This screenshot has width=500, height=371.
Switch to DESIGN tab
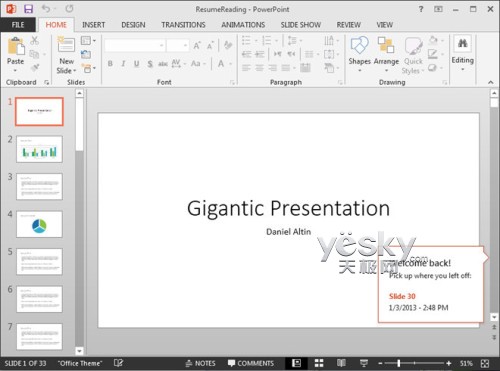[133, 25]
